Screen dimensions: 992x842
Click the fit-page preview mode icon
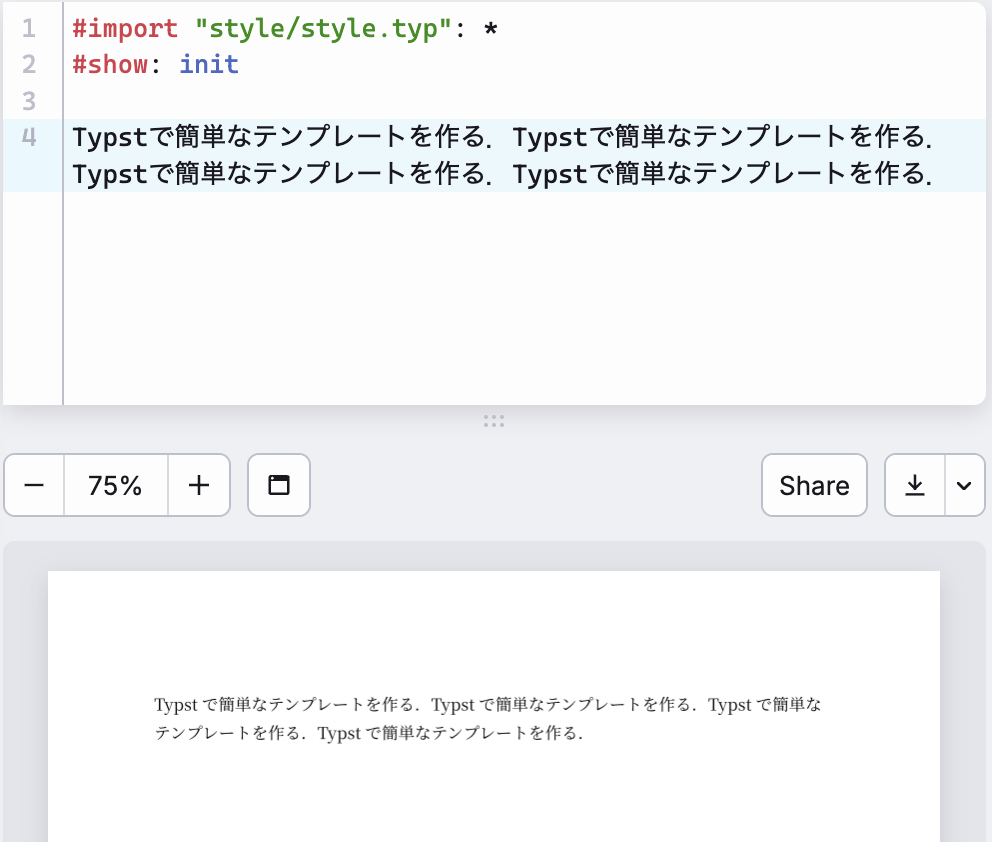coord(278,485)
